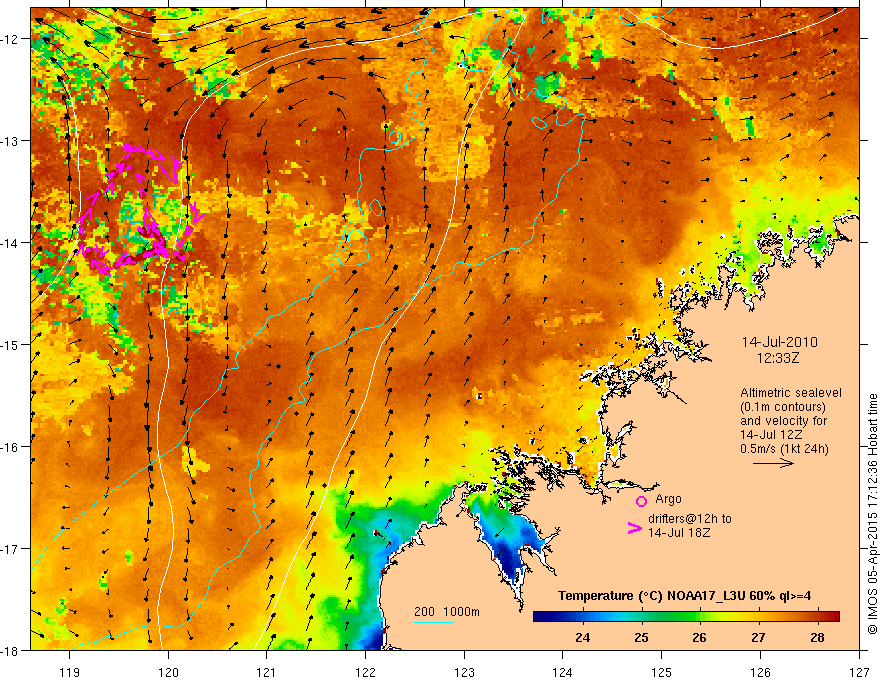Click longitude label 127 on bottom axis
This screenshot has height=680, width=880.
pyautogui.click(x=859, y=672)
